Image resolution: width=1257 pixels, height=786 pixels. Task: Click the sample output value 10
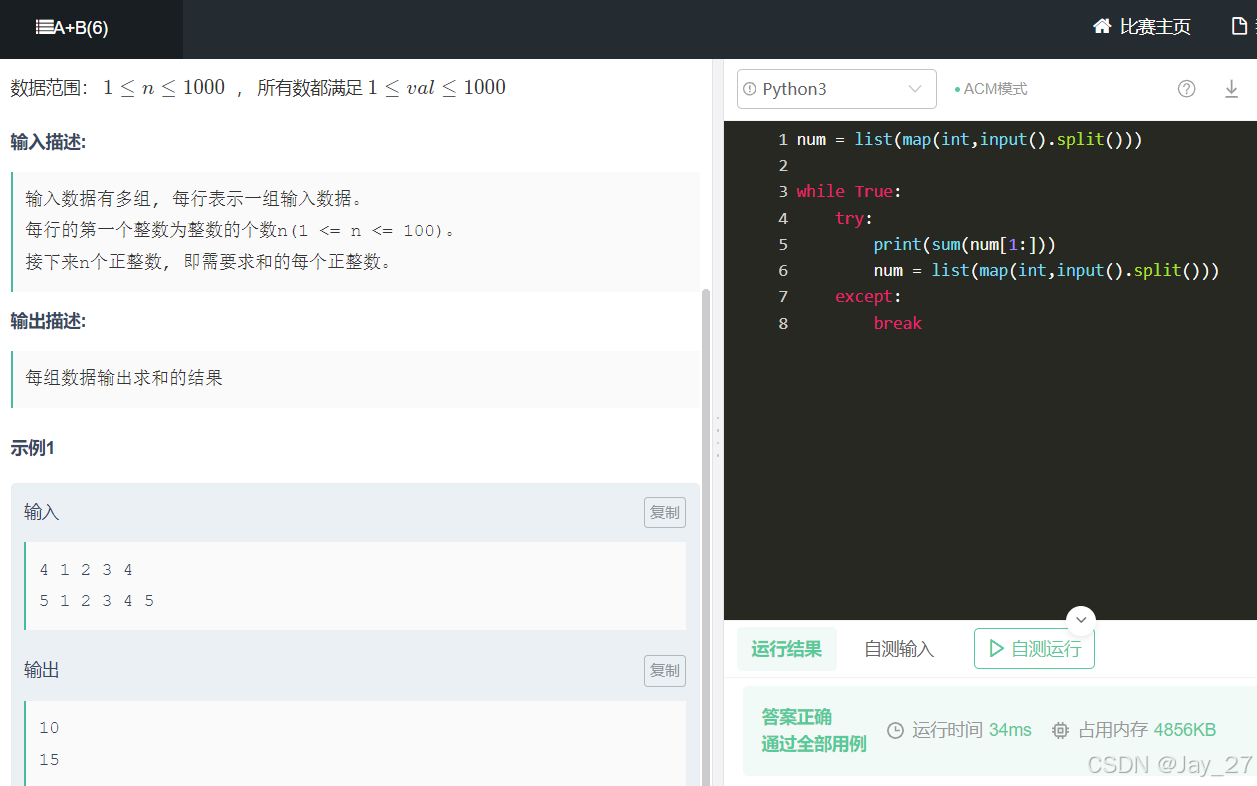[x=49, y=728]
